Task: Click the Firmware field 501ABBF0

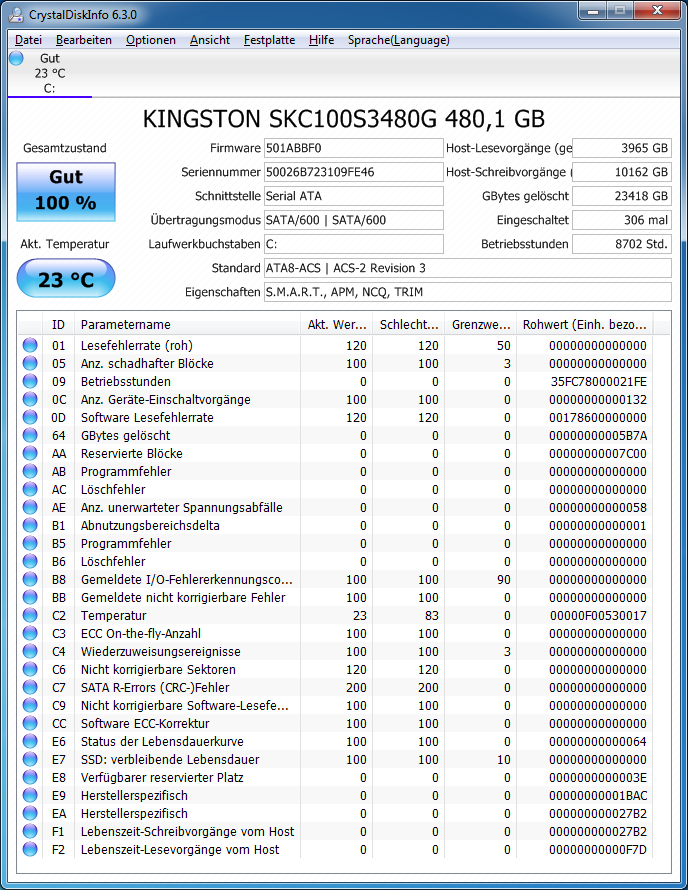Action: pyautogui.click(x=353, y=148)
